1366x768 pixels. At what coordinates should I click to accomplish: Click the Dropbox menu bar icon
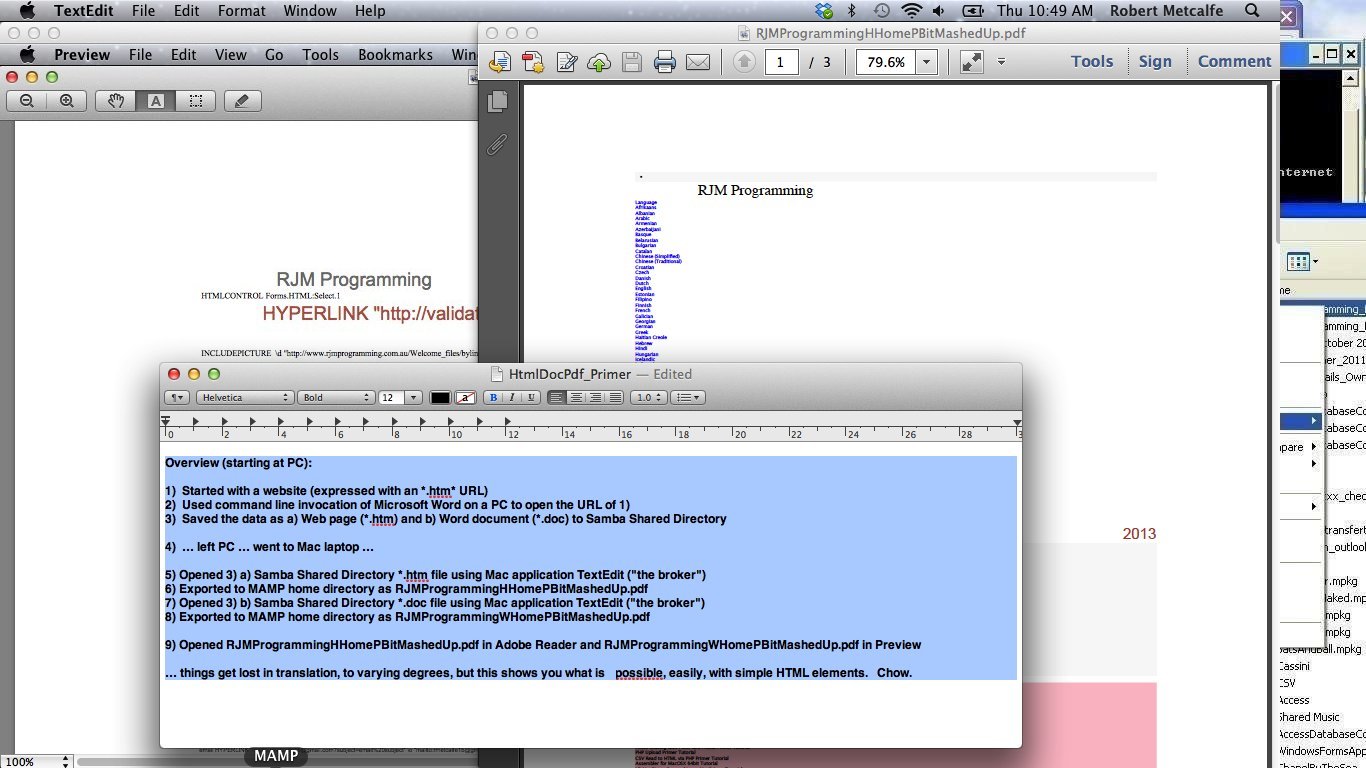click(824, 11)
